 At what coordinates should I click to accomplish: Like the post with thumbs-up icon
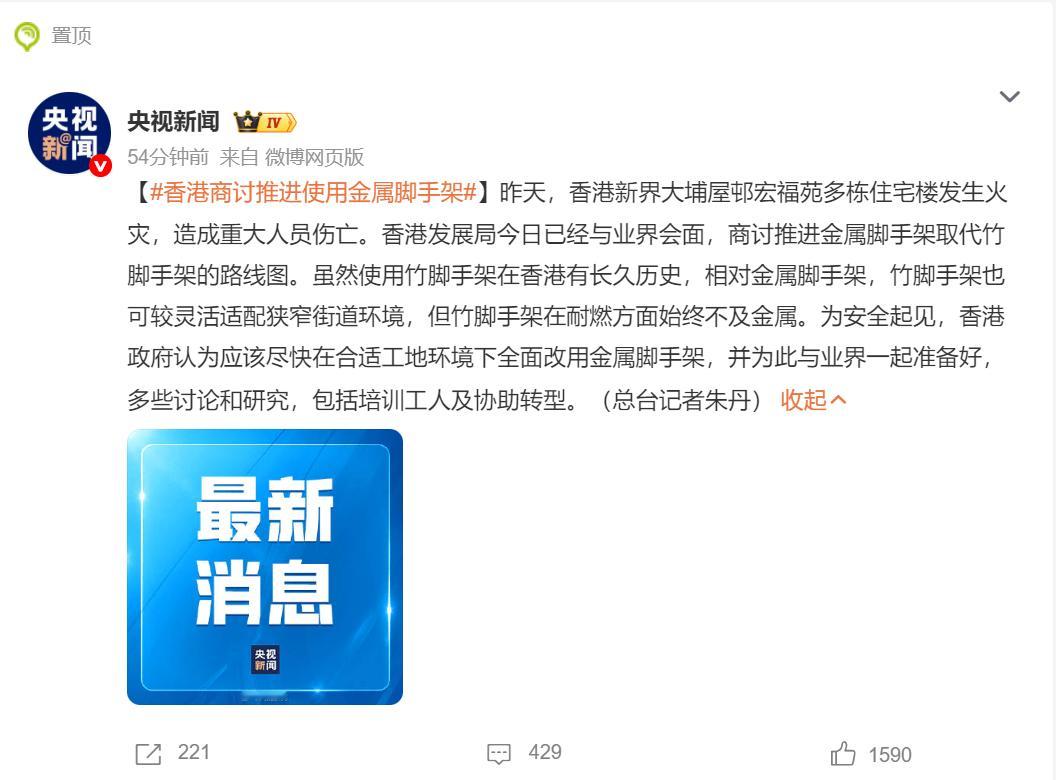(x=843, y=753)
